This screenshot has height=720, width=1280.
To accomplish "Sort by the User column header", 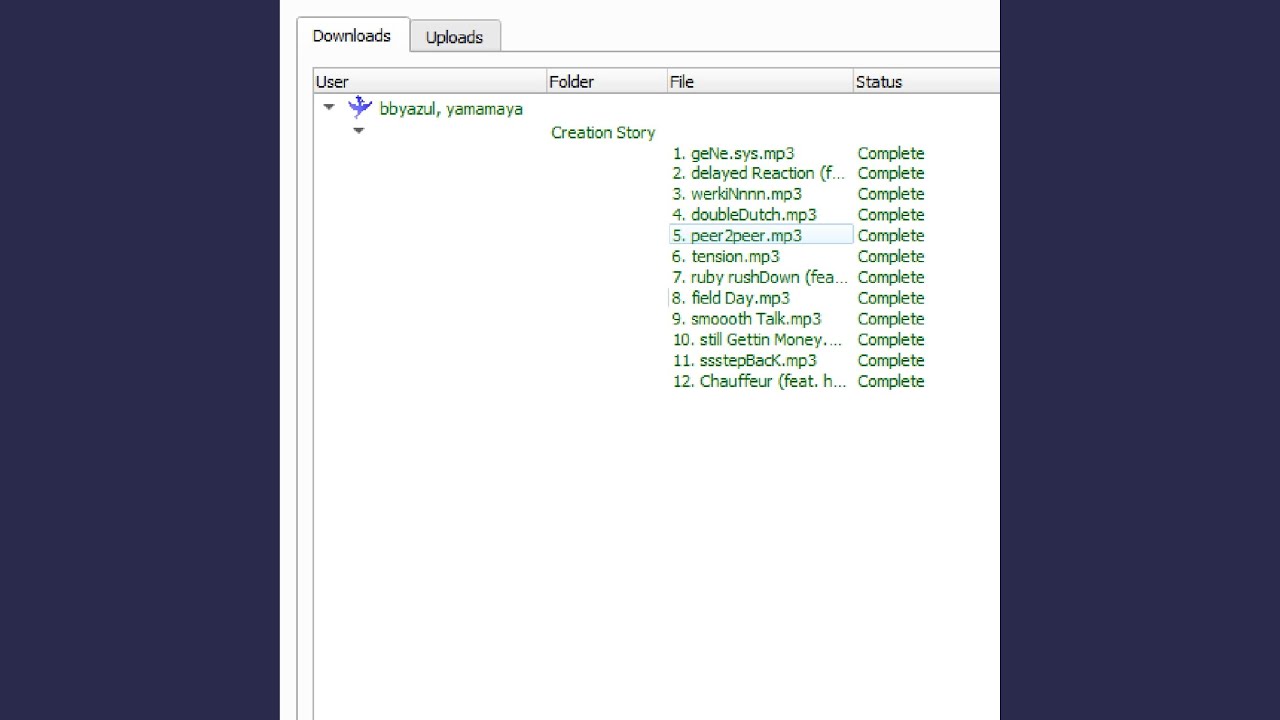I will [430, 82].
